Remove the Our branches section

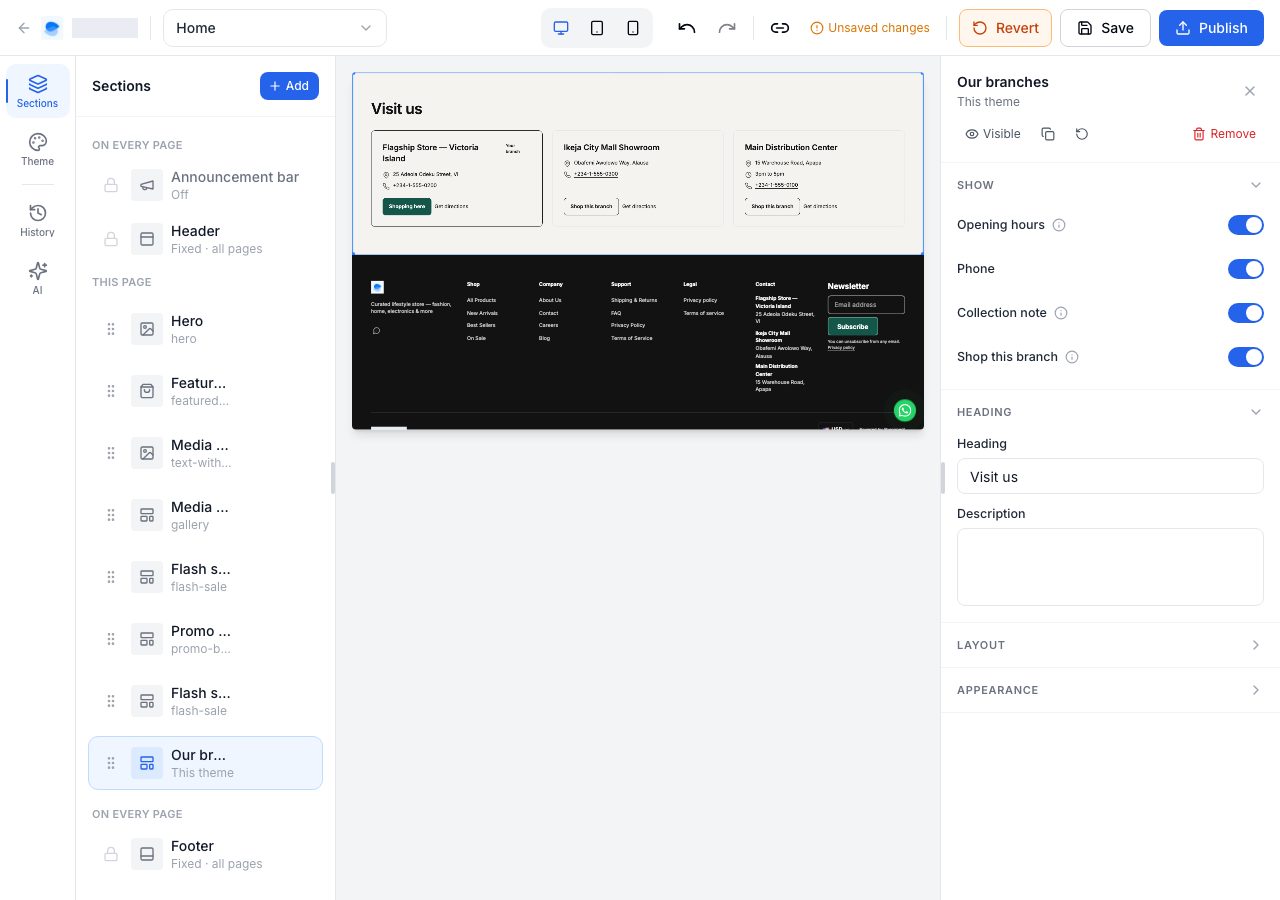point(1224,134)
